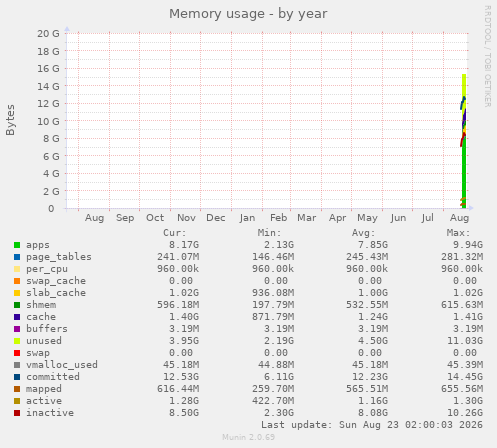This screenshot has height=448, width=497.
Task: Click the cache dark purple swatch
Action: coord(17,317)
